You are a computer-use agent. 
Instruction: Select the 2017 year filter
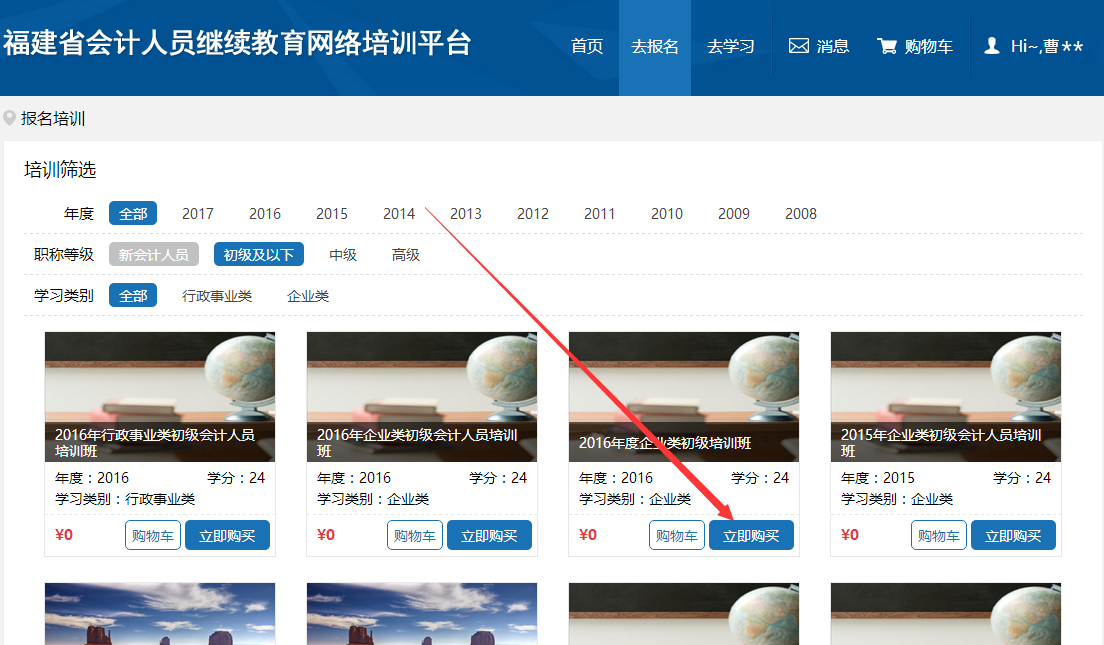click(198, 213)
